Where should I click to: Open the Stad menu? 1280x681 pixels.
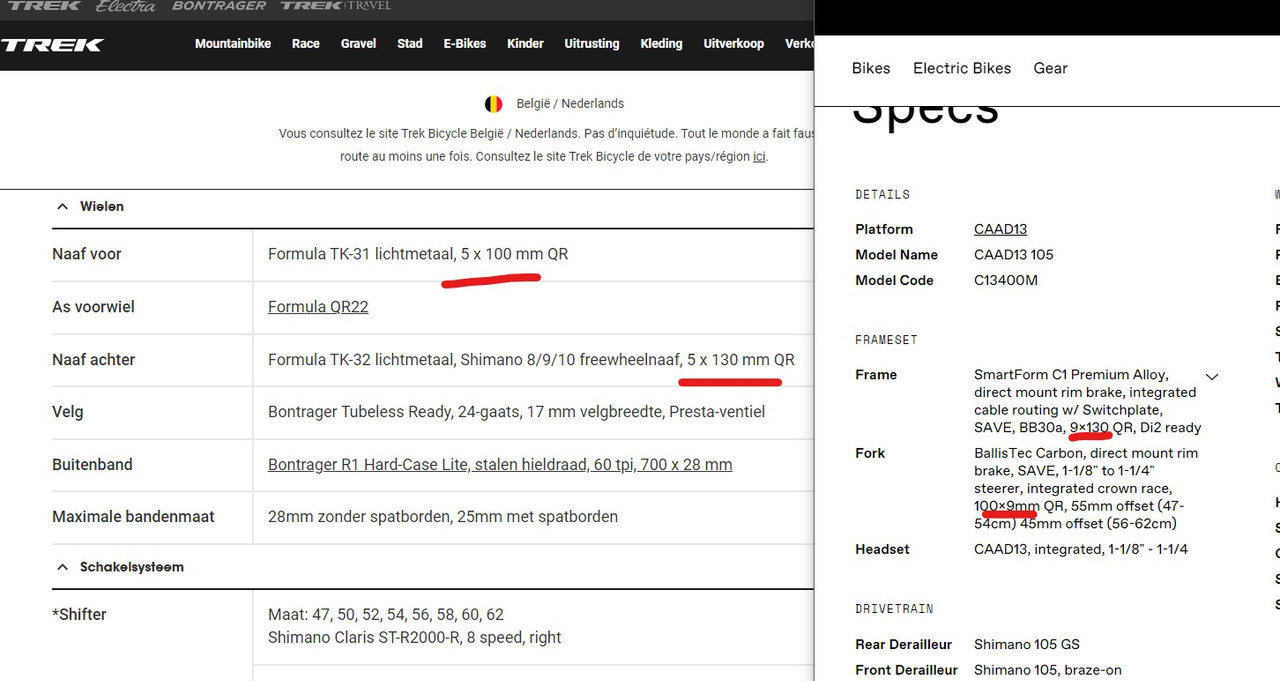tap(410, 44)
